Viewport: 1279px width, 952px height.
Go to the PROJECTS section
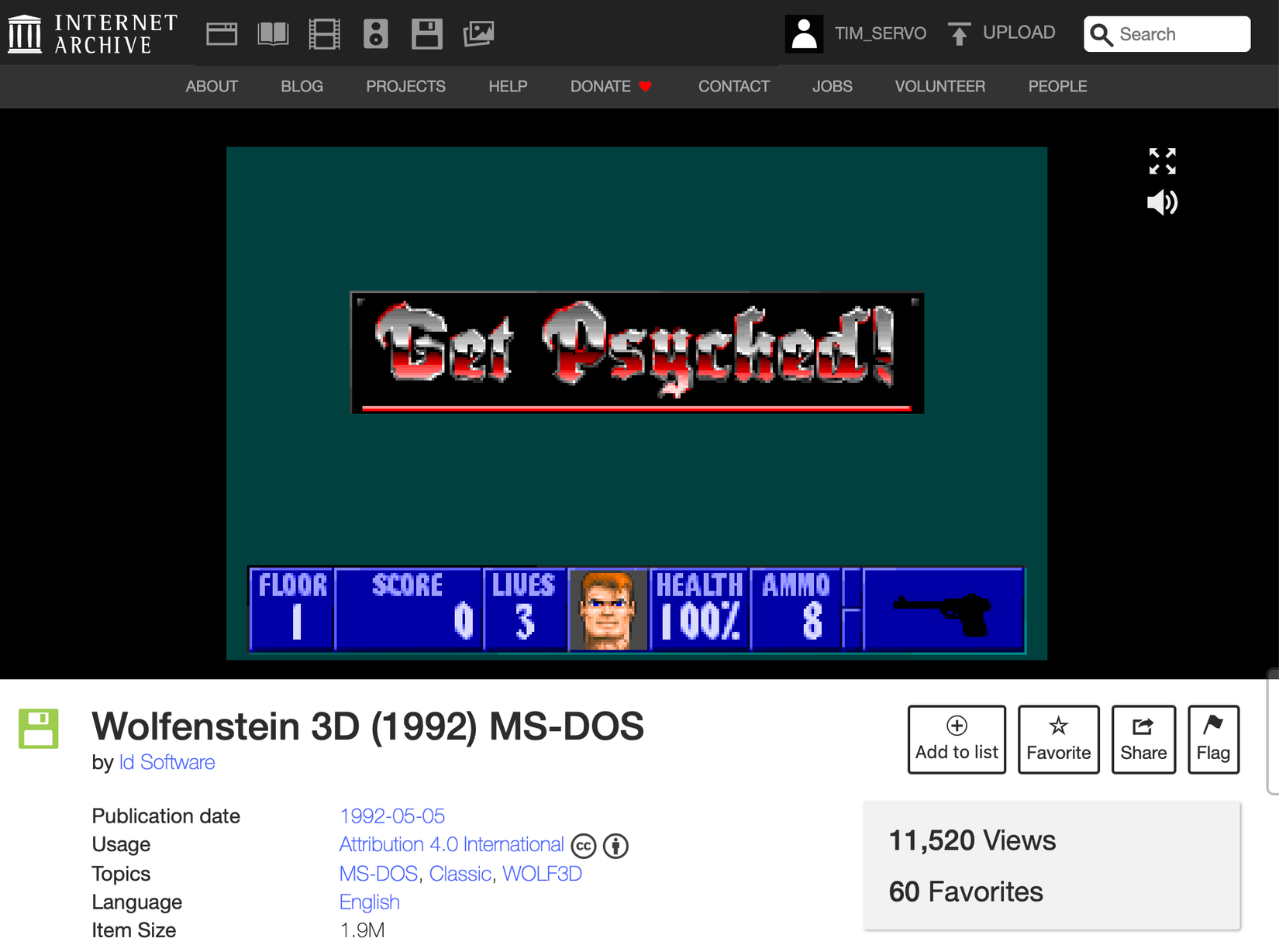pyautogui.click(x=405, y=86)
